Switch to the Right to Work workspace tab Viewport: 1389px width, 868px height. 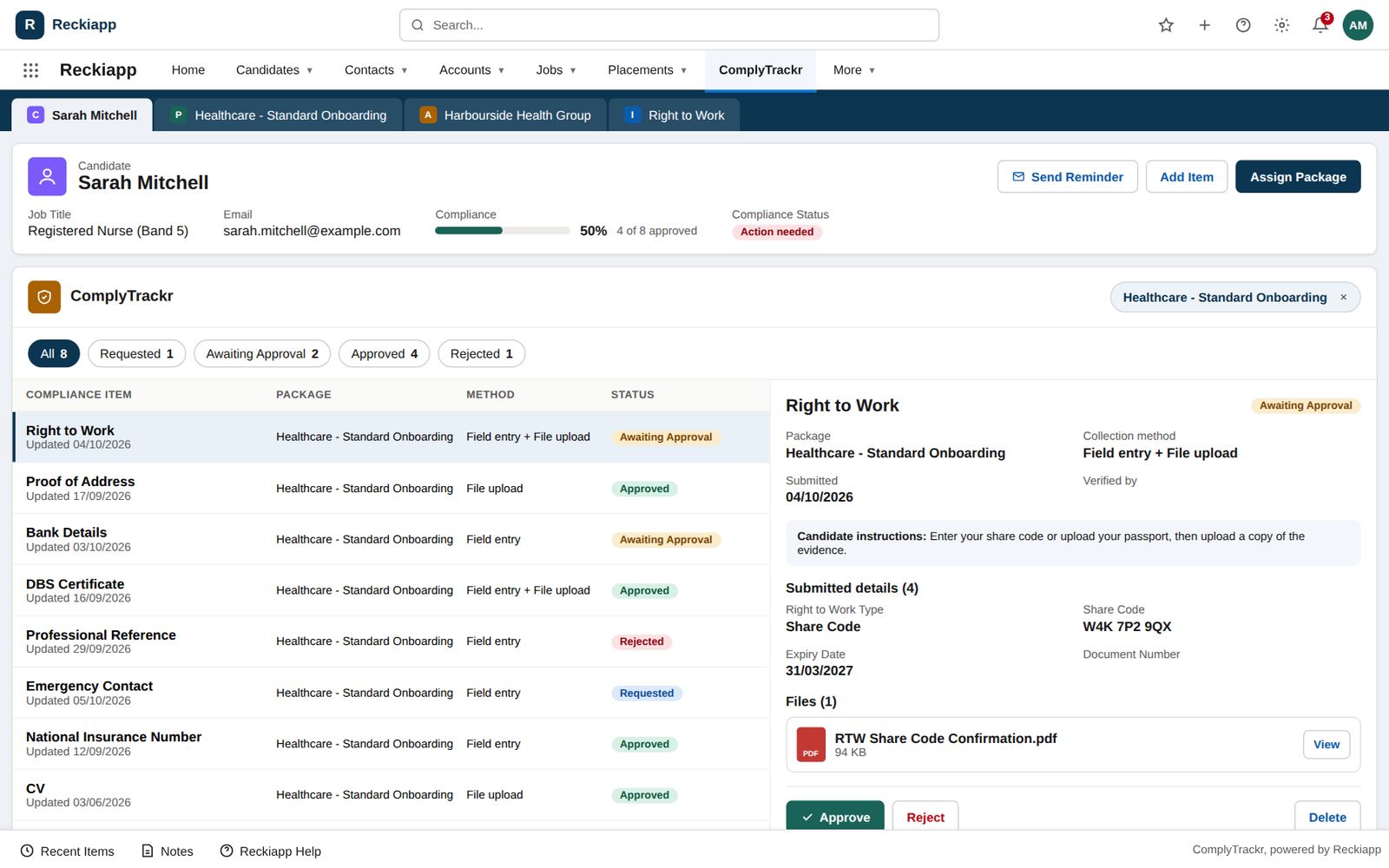[x=675, y=115]
